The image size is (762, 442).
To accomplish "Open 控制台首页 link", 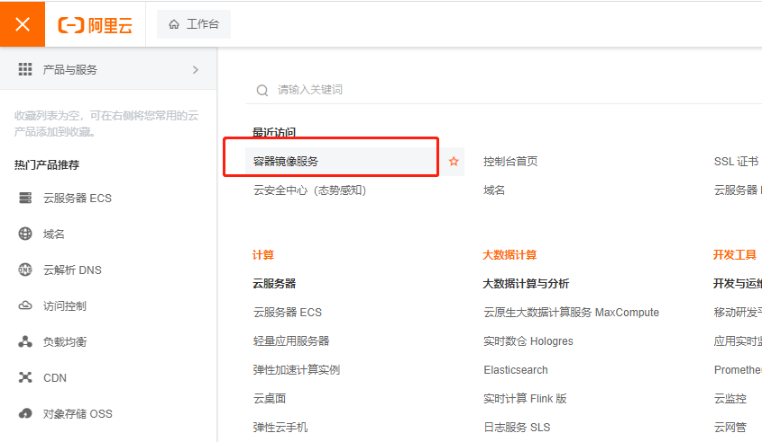I will pos(510,161).
